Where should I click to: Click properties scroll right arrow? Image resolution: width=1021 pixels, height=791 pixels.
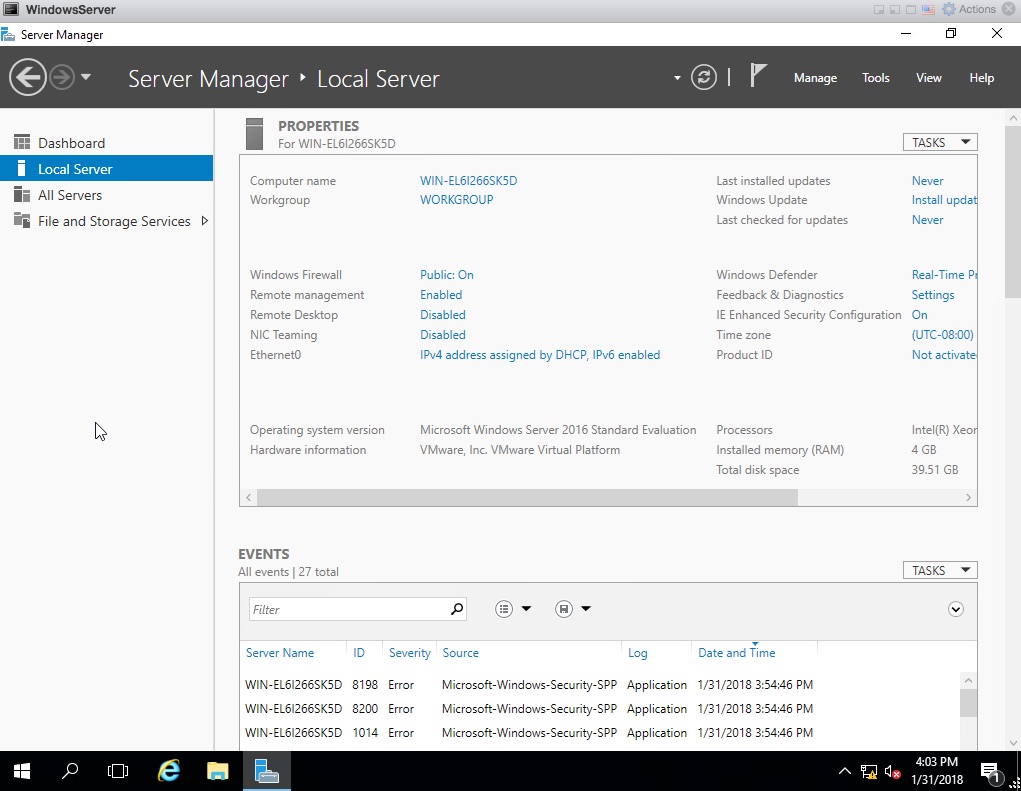968,497
